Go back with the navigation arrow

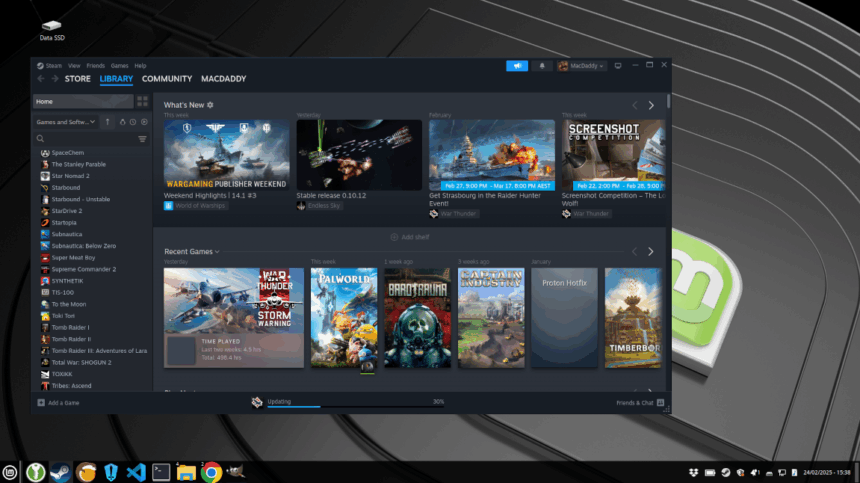pyautogui.click(x=41, y=79)
